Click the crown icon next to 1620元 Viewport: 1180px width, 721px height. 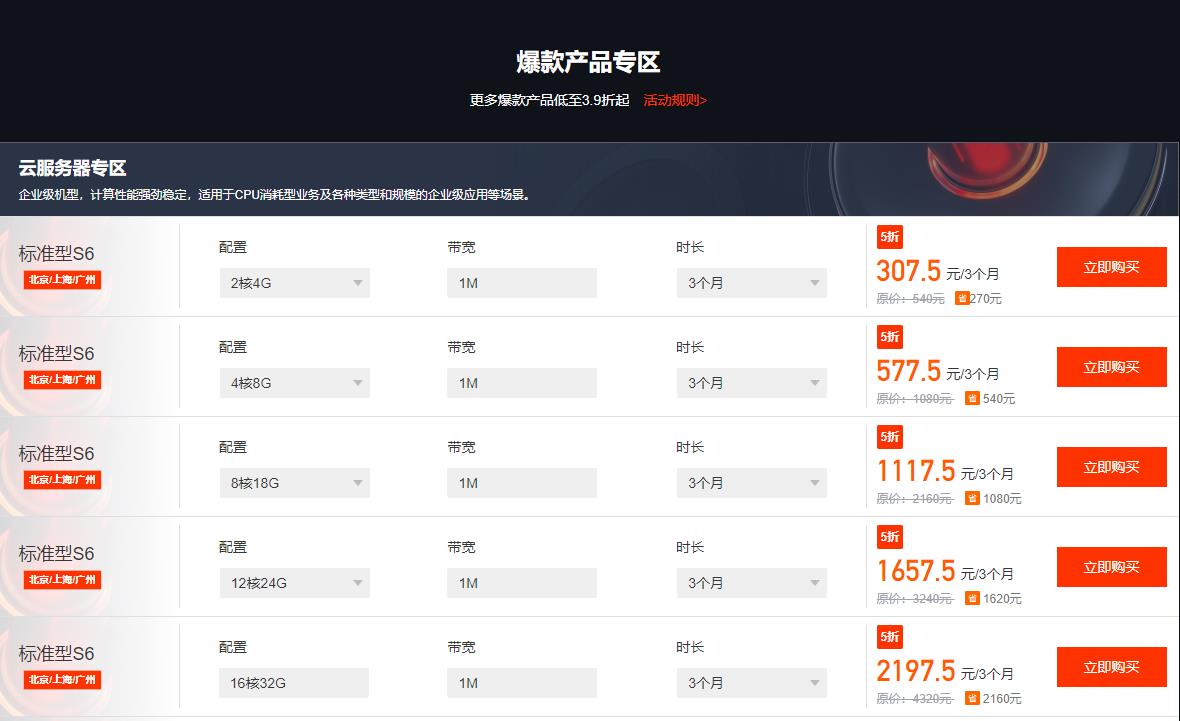[972, 599]
